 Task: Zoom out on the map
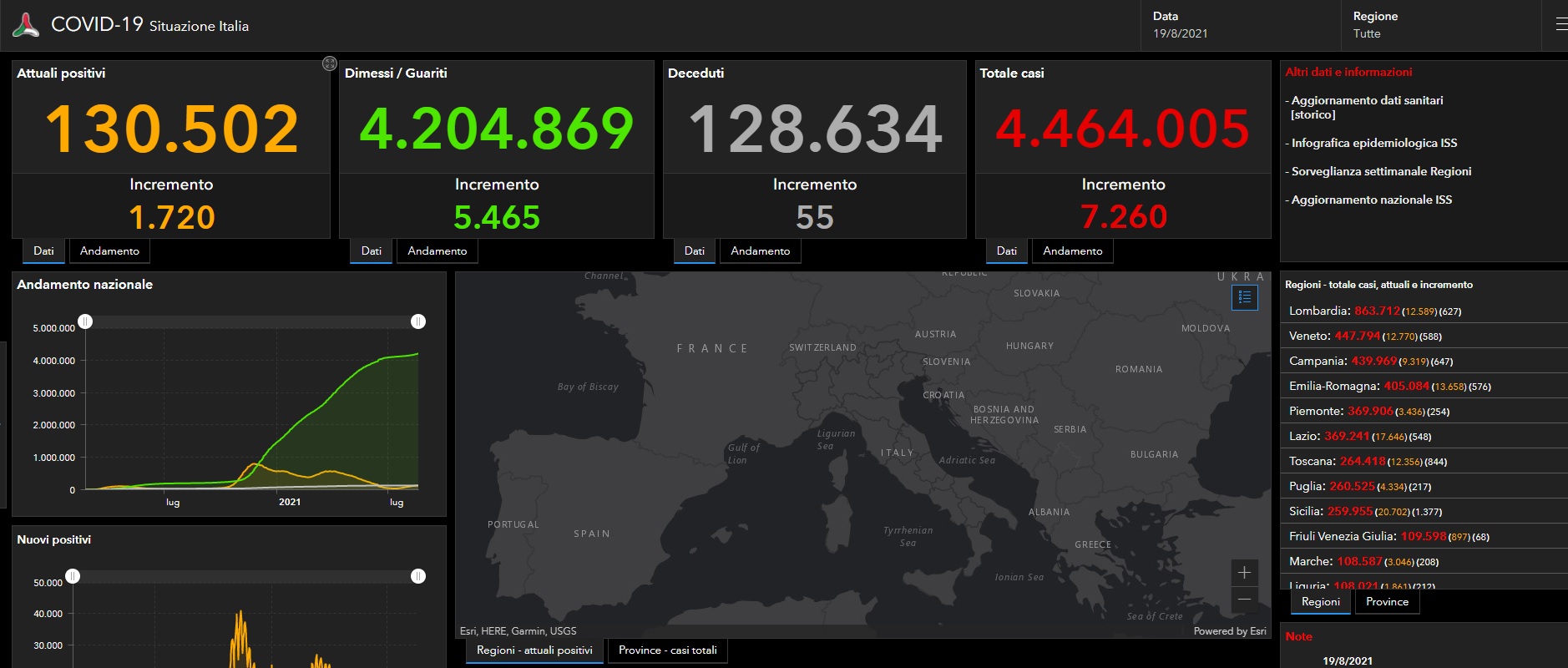[1244, 600]
